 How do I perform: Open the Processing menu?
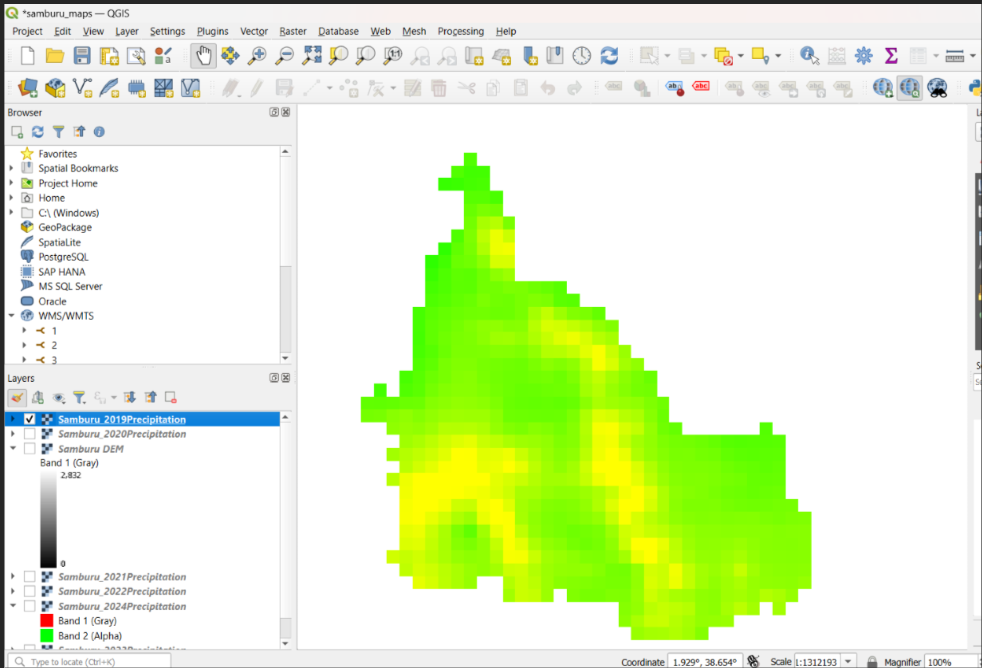(x=460, y=31)
